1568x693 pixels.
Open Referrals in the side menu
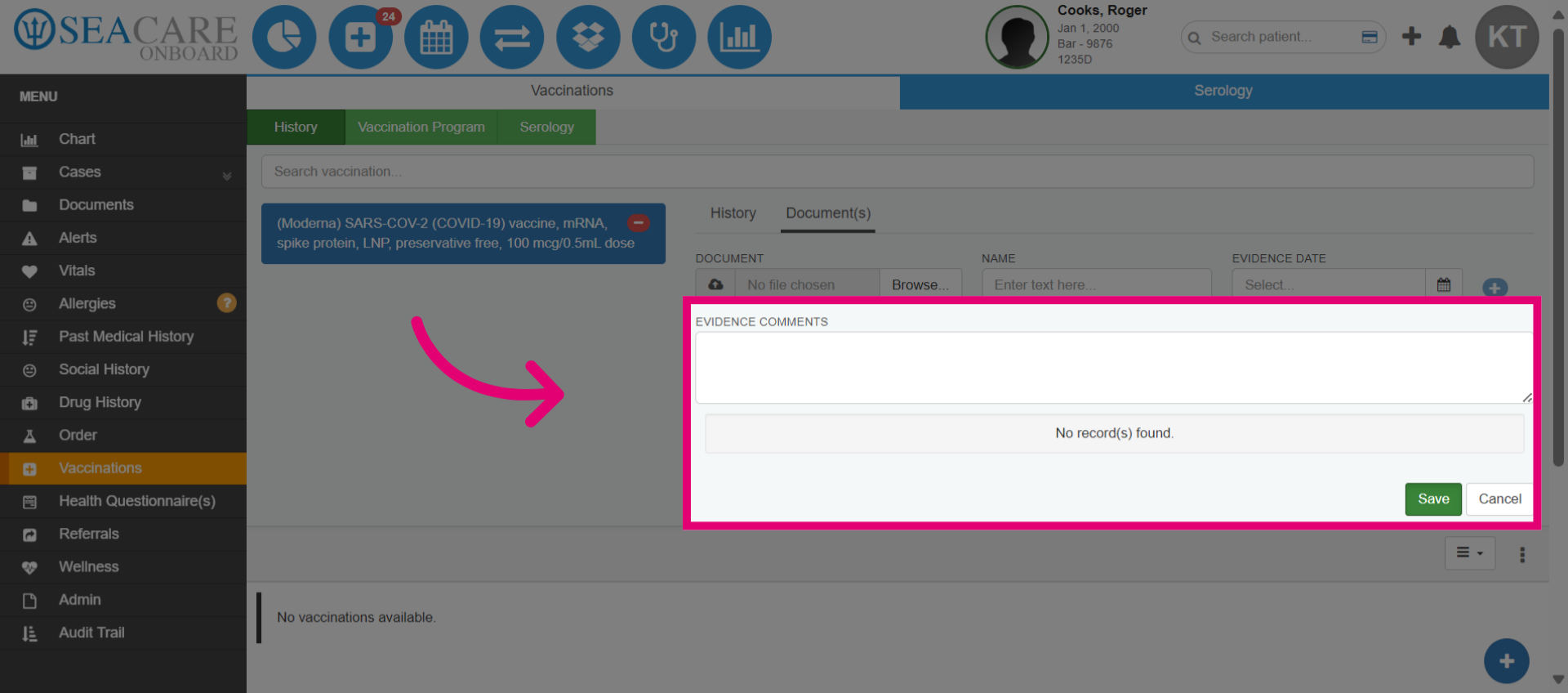[123, 534]
